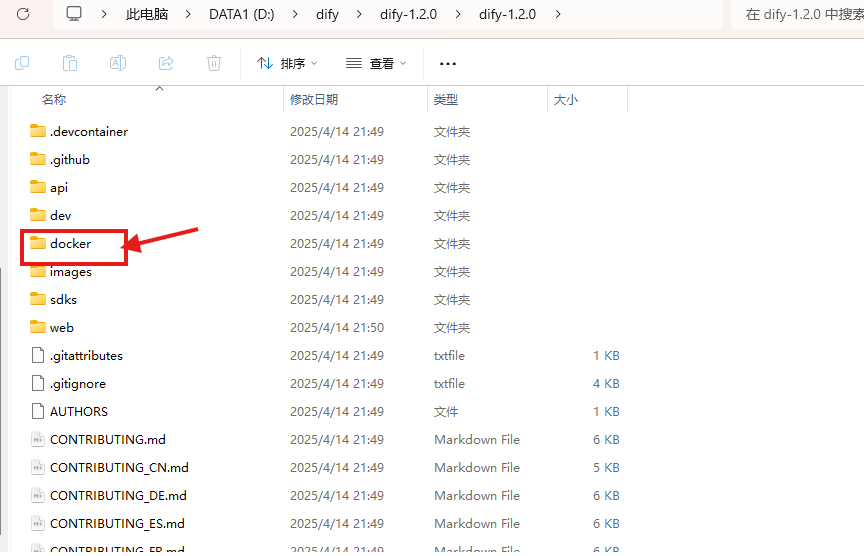
Task: Select the CONTRIBUTING_DE.md markdown file icon
Action: 38,495
